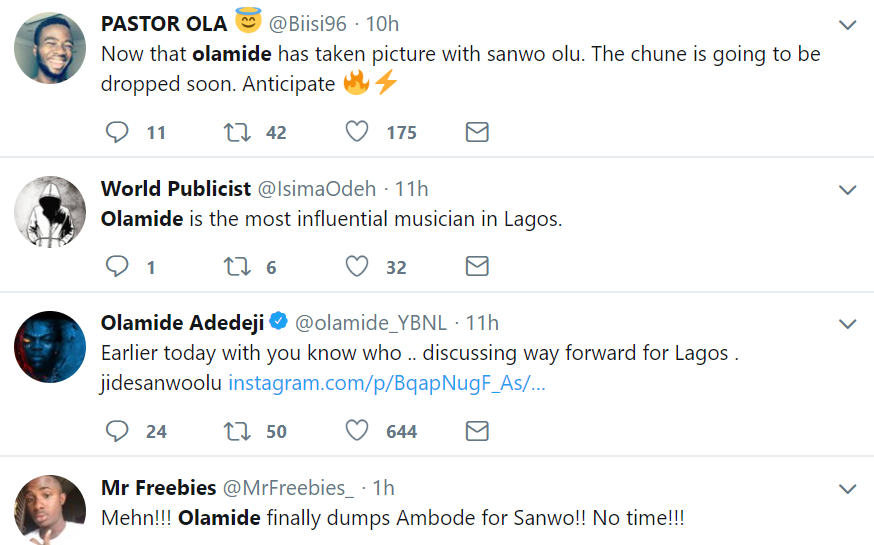Click PASTOR OLA's profile avatar
The image size is (874, 545).
(x=50, y=47)
